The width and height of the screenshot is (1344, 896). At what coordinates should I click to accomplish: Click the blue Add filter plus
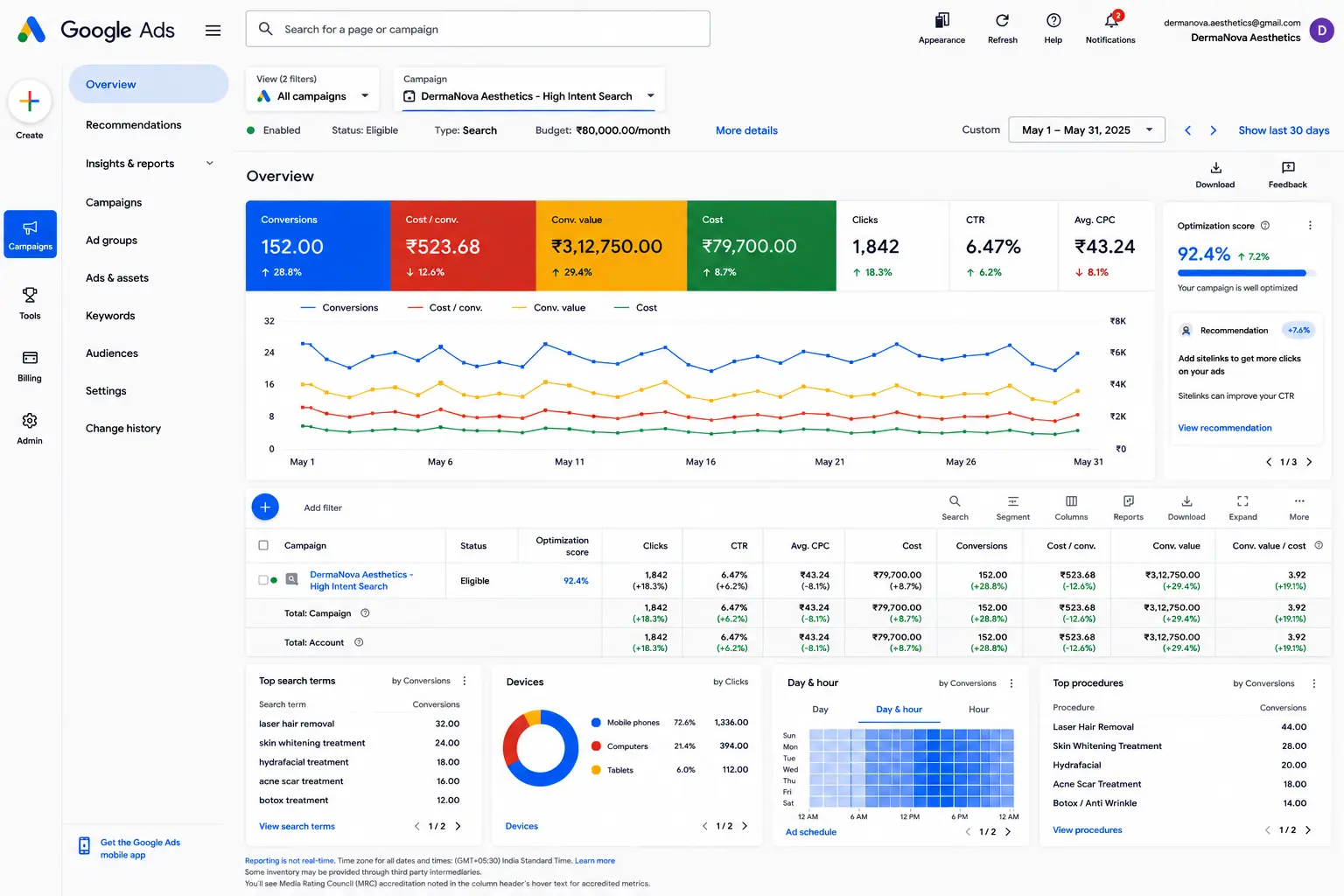[265, 507]
